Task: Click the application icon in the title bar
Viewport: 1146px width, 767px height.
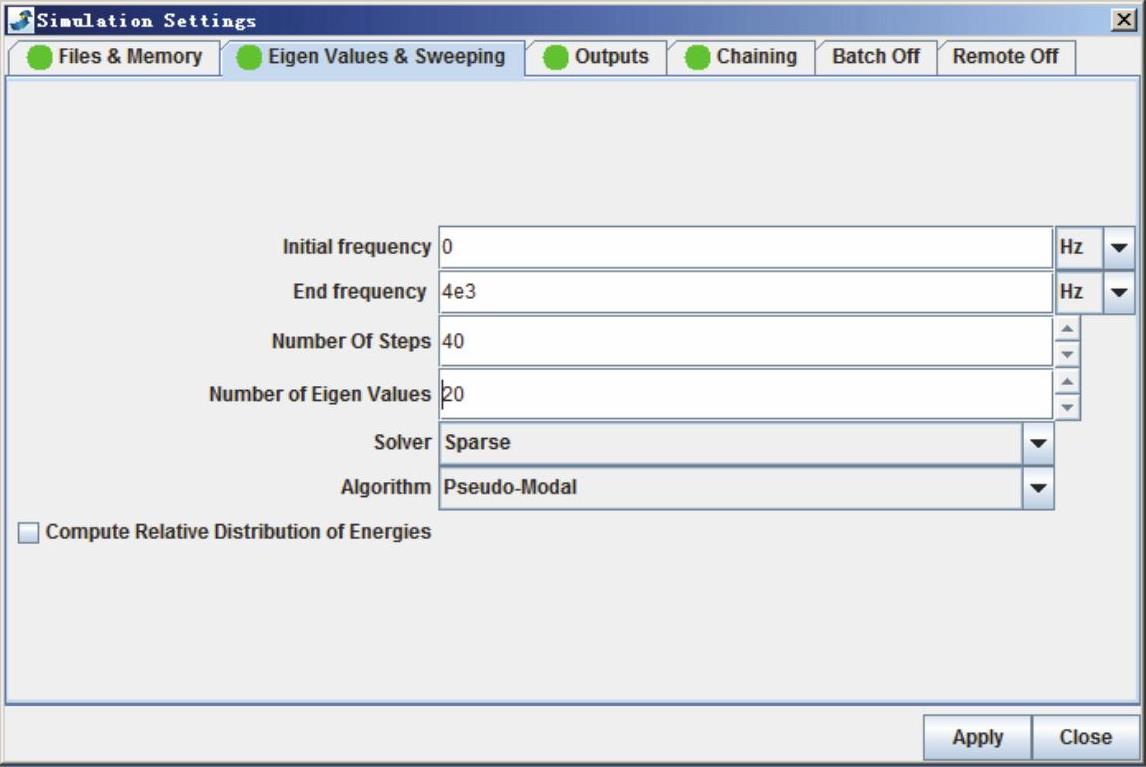Action: (x=18, y=20)
